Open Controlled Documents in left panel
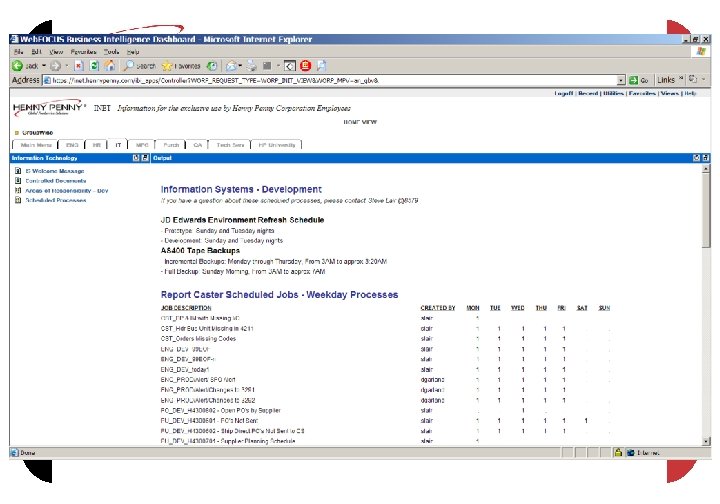The image size is (720, 504). pyautogui.click(x=56, y=181)
